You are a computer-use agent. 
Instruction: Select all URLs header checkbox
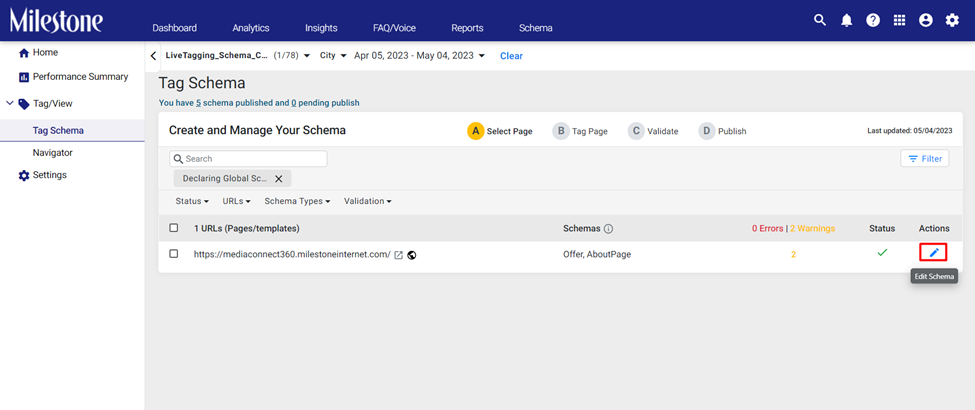click(173, 228)
